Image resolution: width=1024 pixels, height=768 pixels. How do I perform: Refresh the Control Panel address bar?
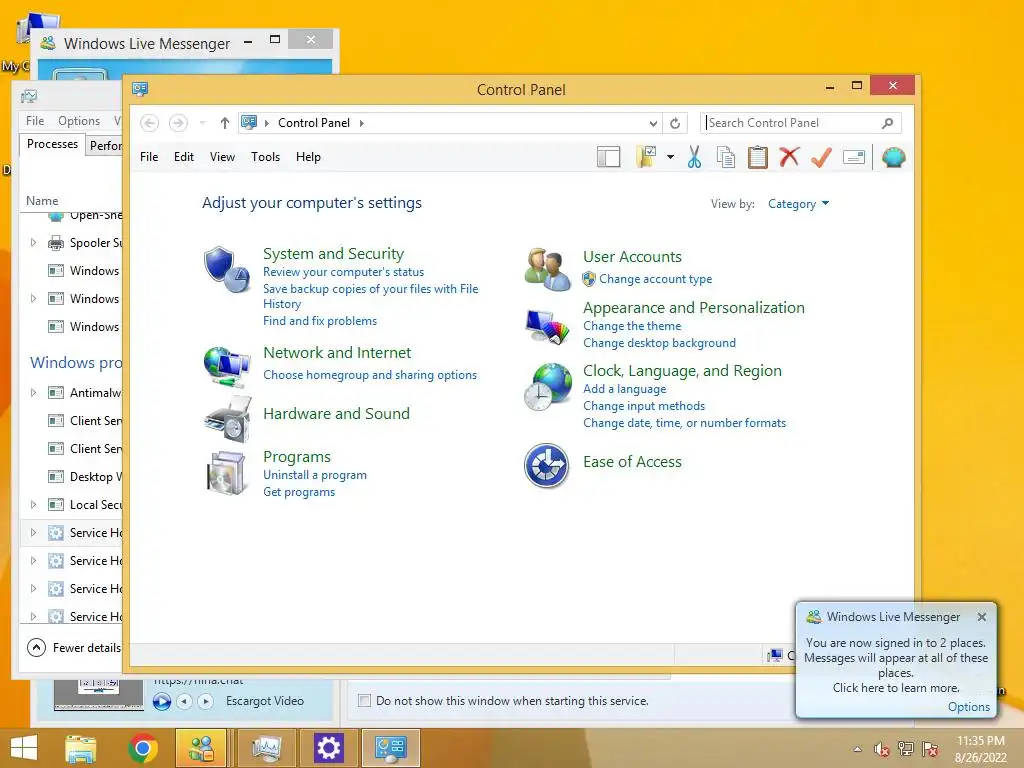[675, 123]
